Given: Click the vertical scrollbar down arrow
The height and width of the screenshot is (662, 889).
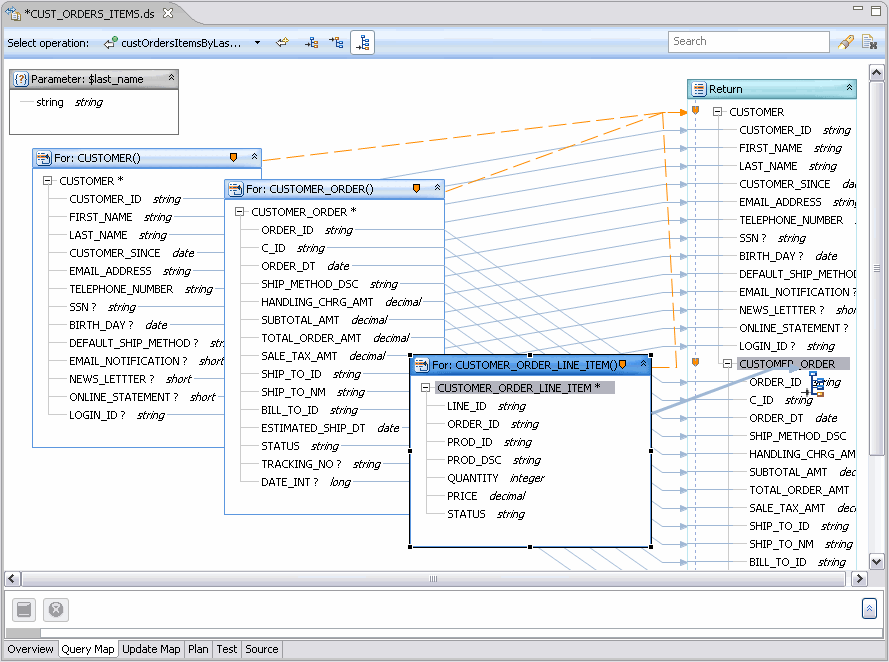Looking at the screenshot, I should (877, 562).
